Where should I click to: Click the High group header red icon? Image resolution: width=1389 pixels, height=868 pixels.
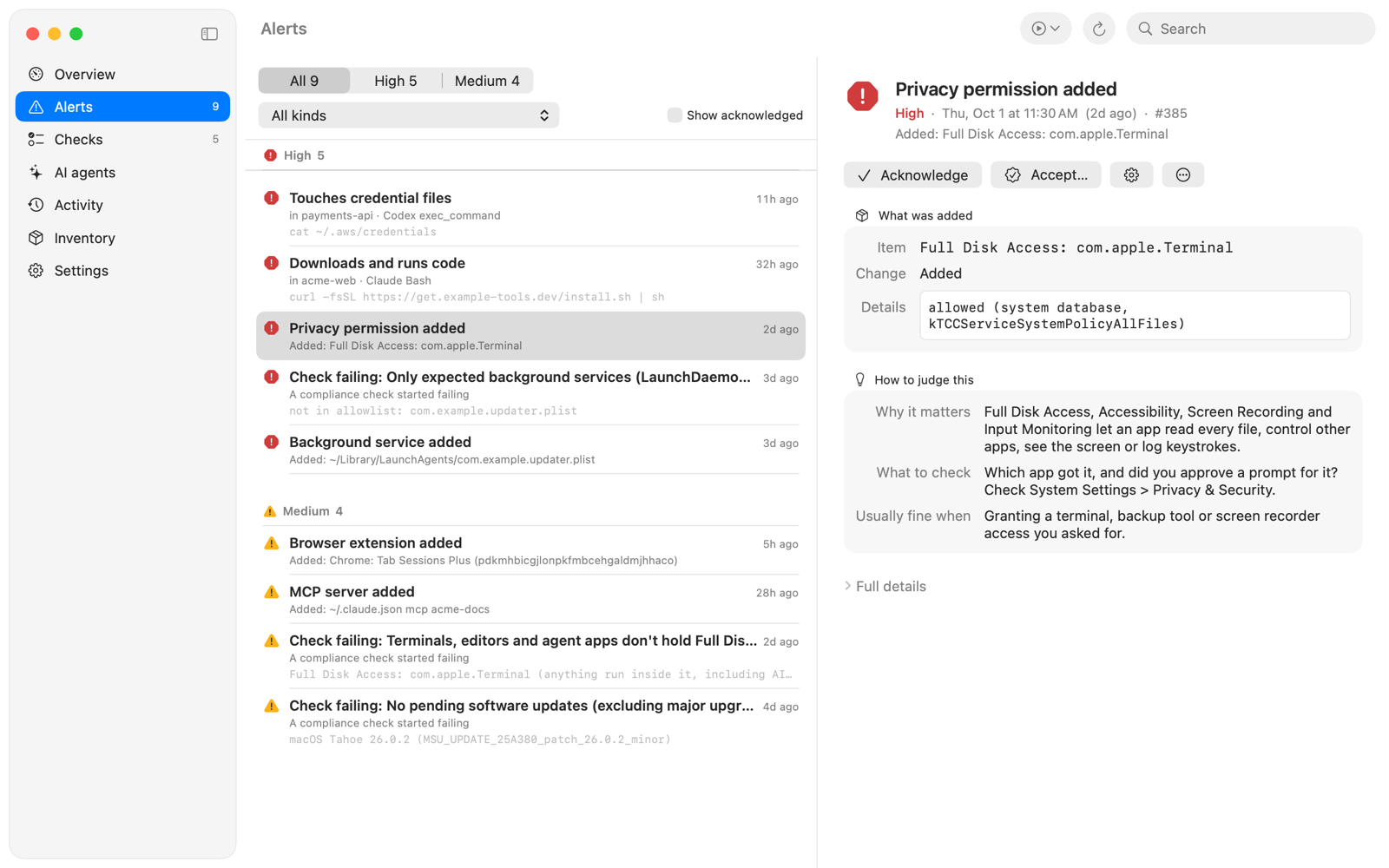(270, 155)
